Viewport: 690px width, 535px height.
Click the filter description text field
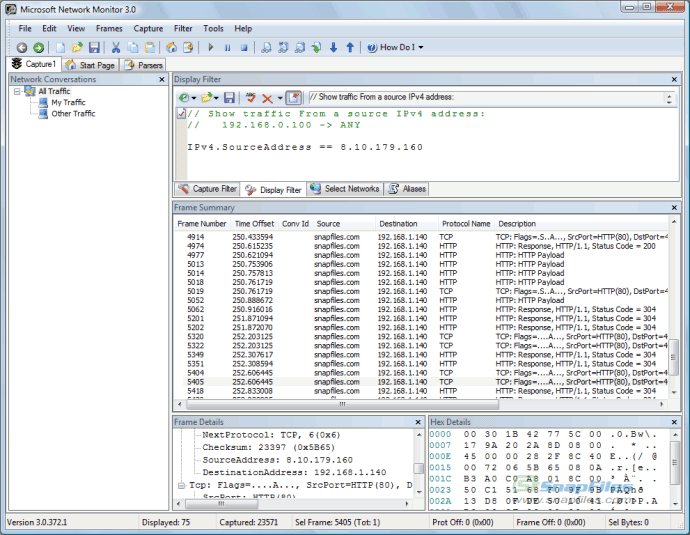[x=487, y=98]
